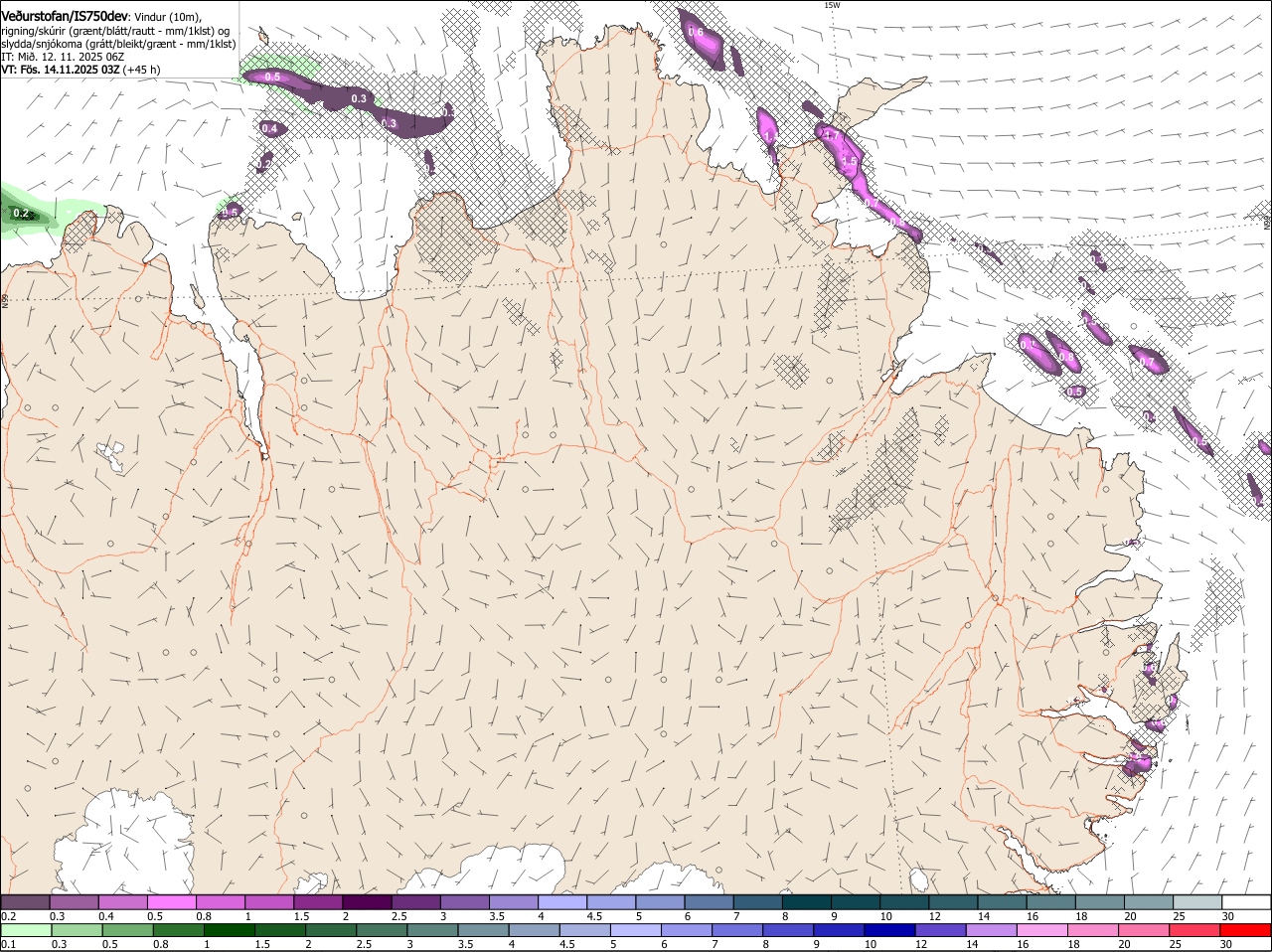The width and height of the screenshot is (1272, 952).
Task: Click the 25 label in the lower legend row
Action: [x=1175, y=944]
